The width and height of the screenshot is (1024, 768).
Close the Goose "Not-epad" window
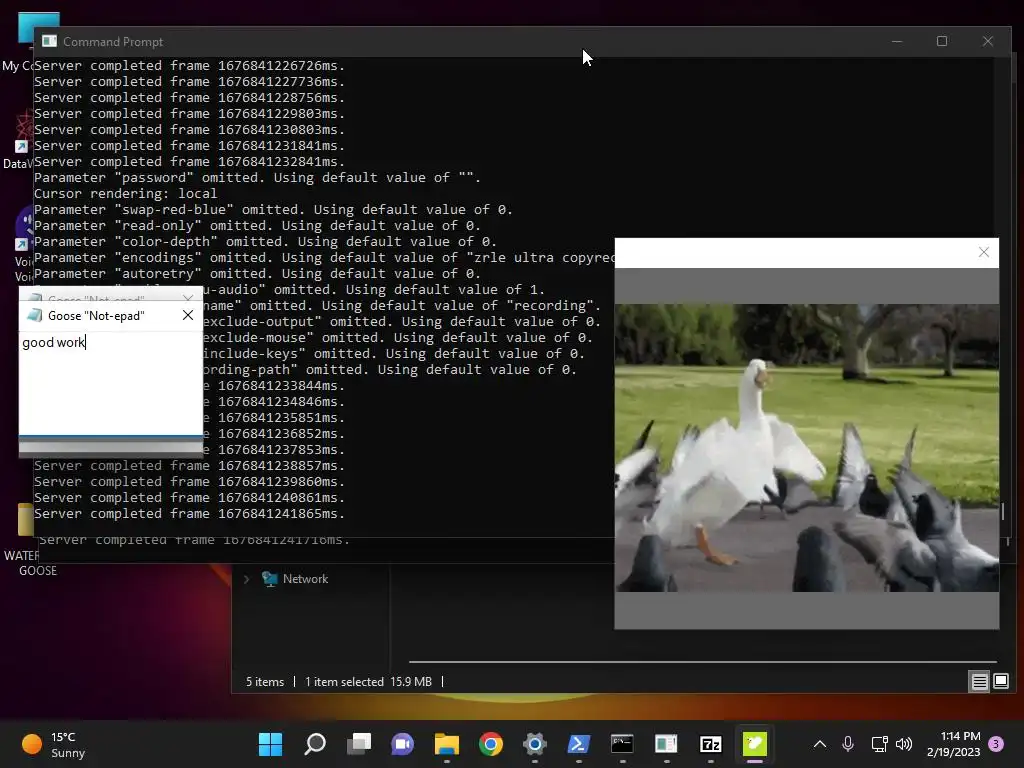click(188, 315)
